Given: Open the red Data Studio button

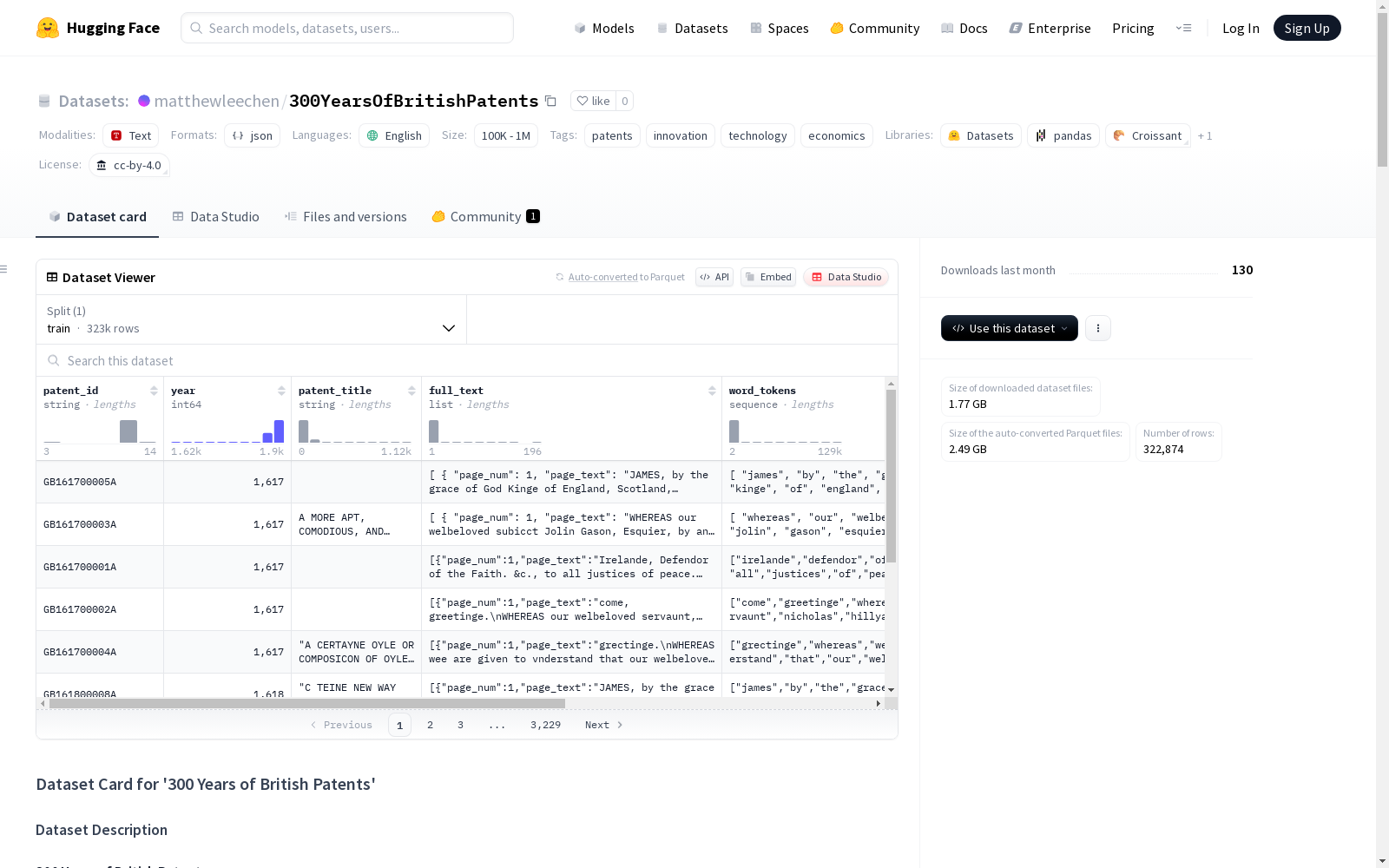Looking at the screenshot, I should 846,277.
